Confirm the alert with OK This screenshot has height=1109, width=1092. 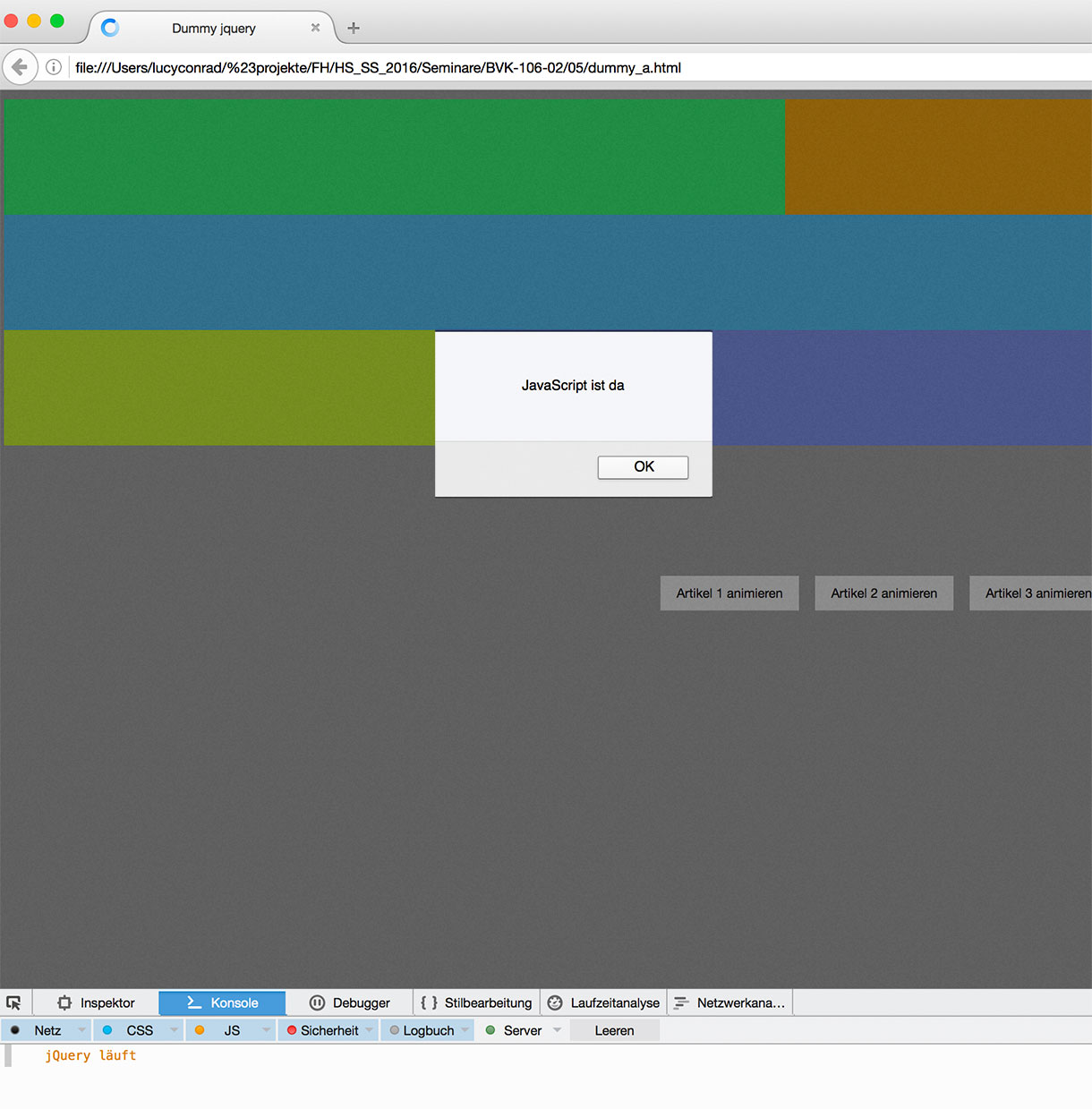click(x=643, y=467)
